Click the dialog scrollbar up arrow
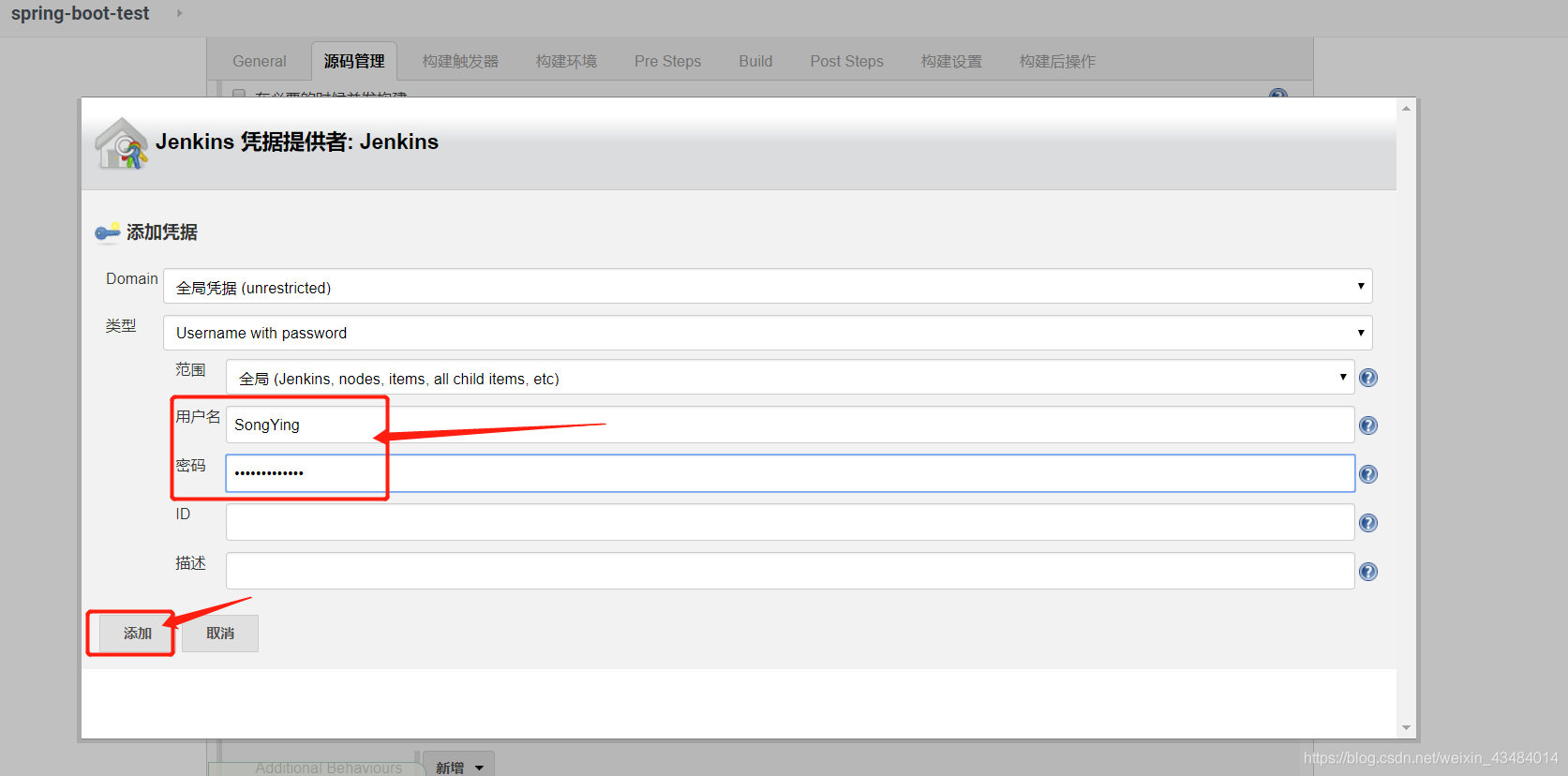Viewport: 1568px width, 776px height. tap(1406, 109)
